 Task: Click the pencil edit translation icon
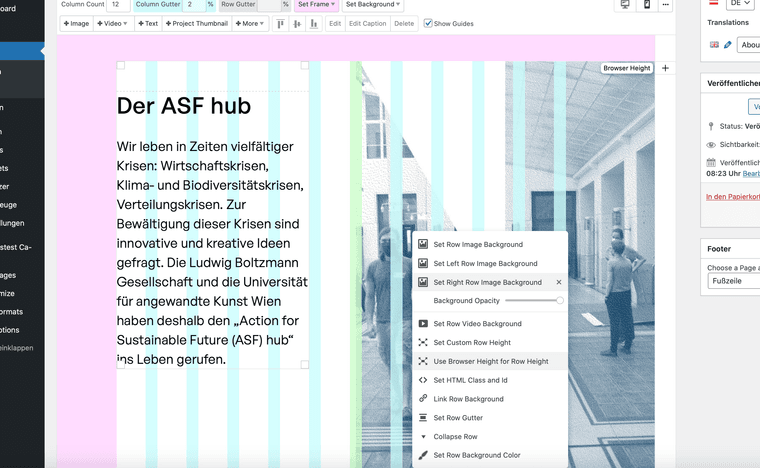(x=728, y=45)
